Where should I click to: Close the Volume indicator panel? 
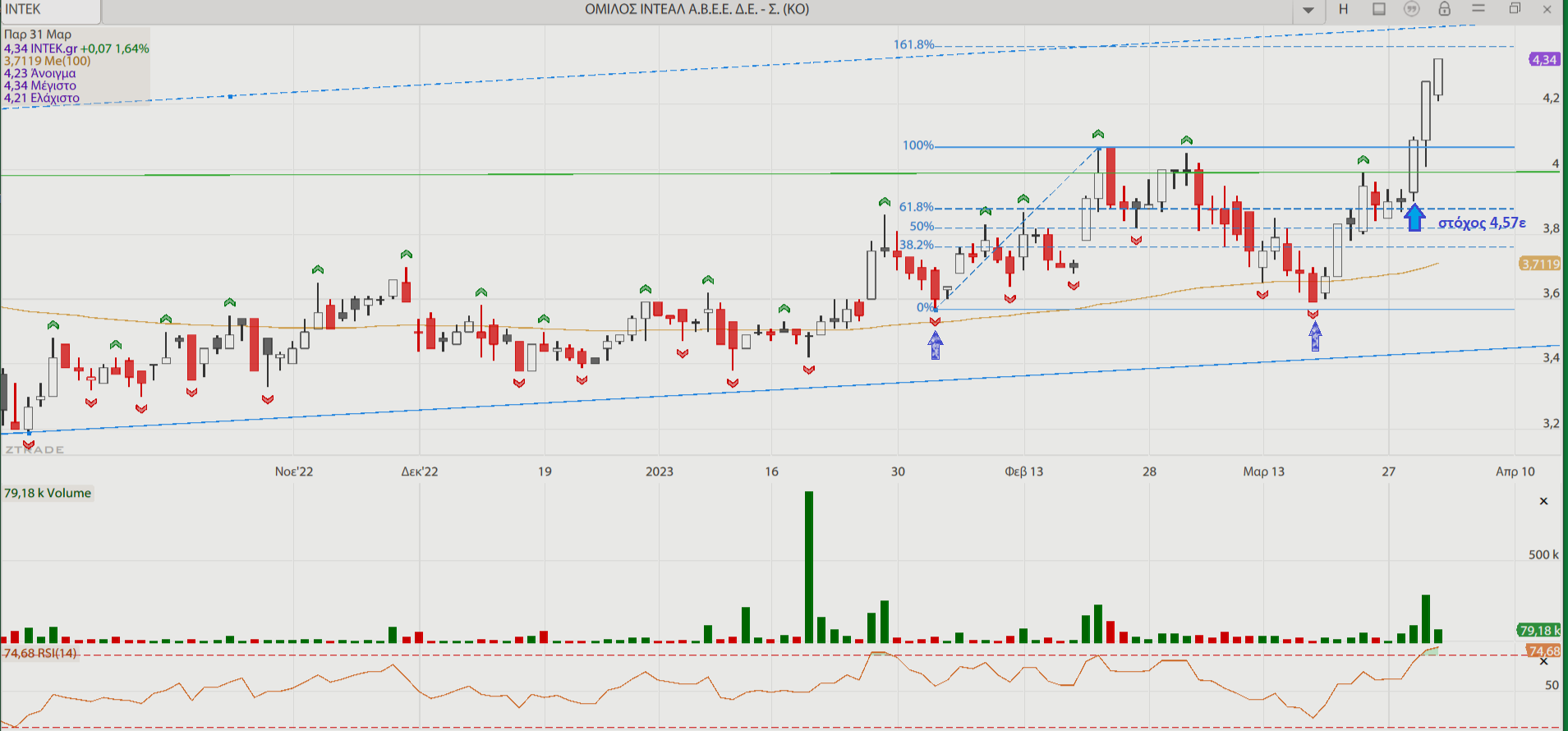(x=1543, y=501)
